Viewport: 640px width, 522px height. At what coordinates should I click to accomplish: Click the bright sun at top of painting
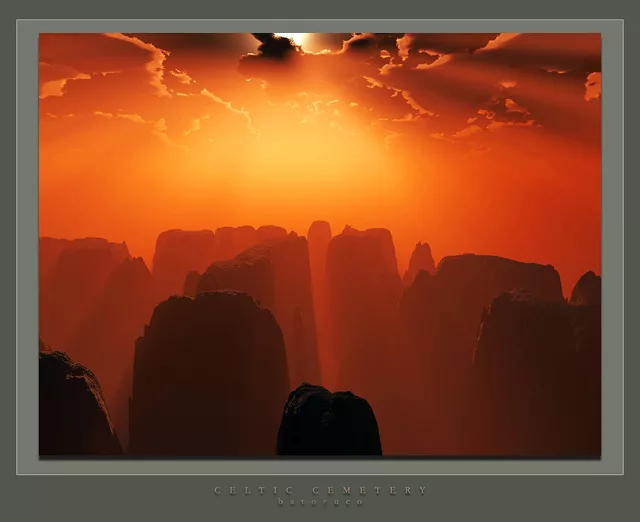[300, 40]
